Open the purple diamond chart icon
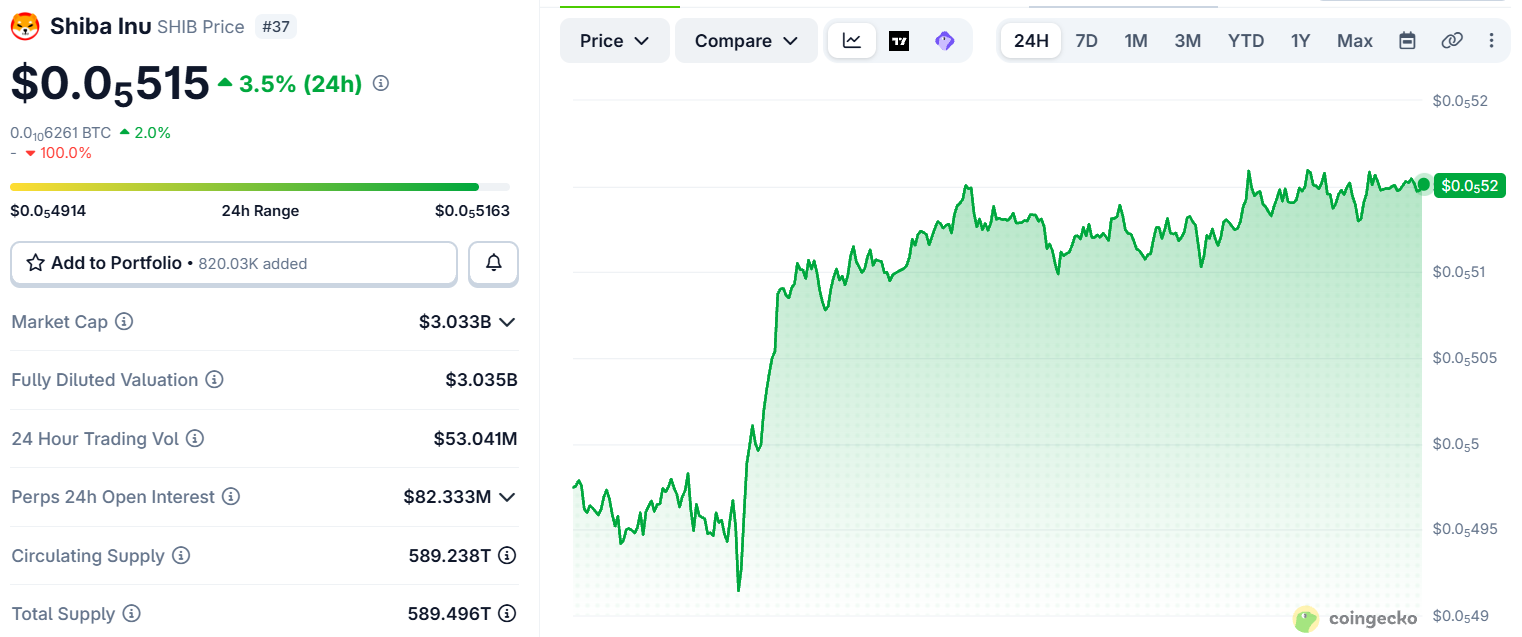This screenshot has height=637, width=1522. point(945,41)
